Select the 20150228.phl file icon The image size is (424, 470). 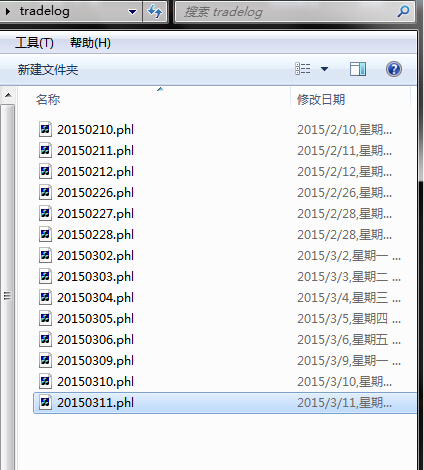(x=45, y=234)
